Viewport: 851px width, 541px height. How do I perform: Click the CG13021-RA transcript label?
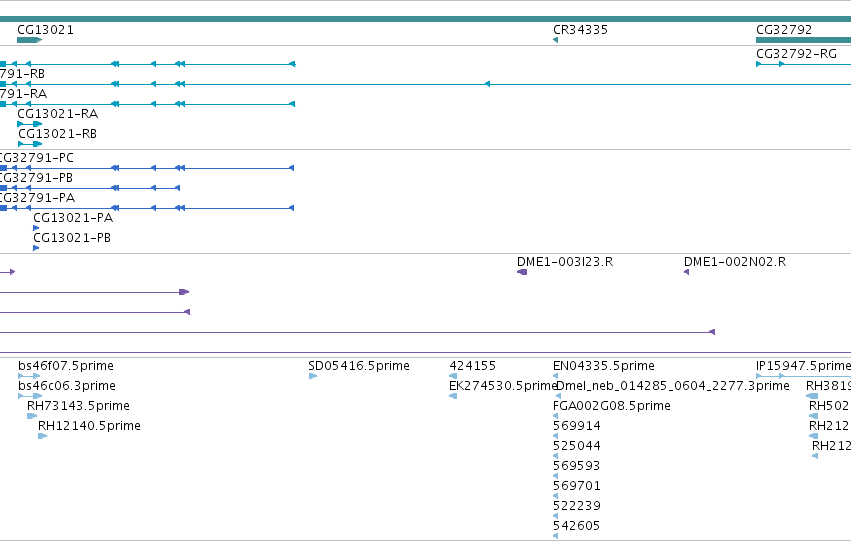click(58, 113)
